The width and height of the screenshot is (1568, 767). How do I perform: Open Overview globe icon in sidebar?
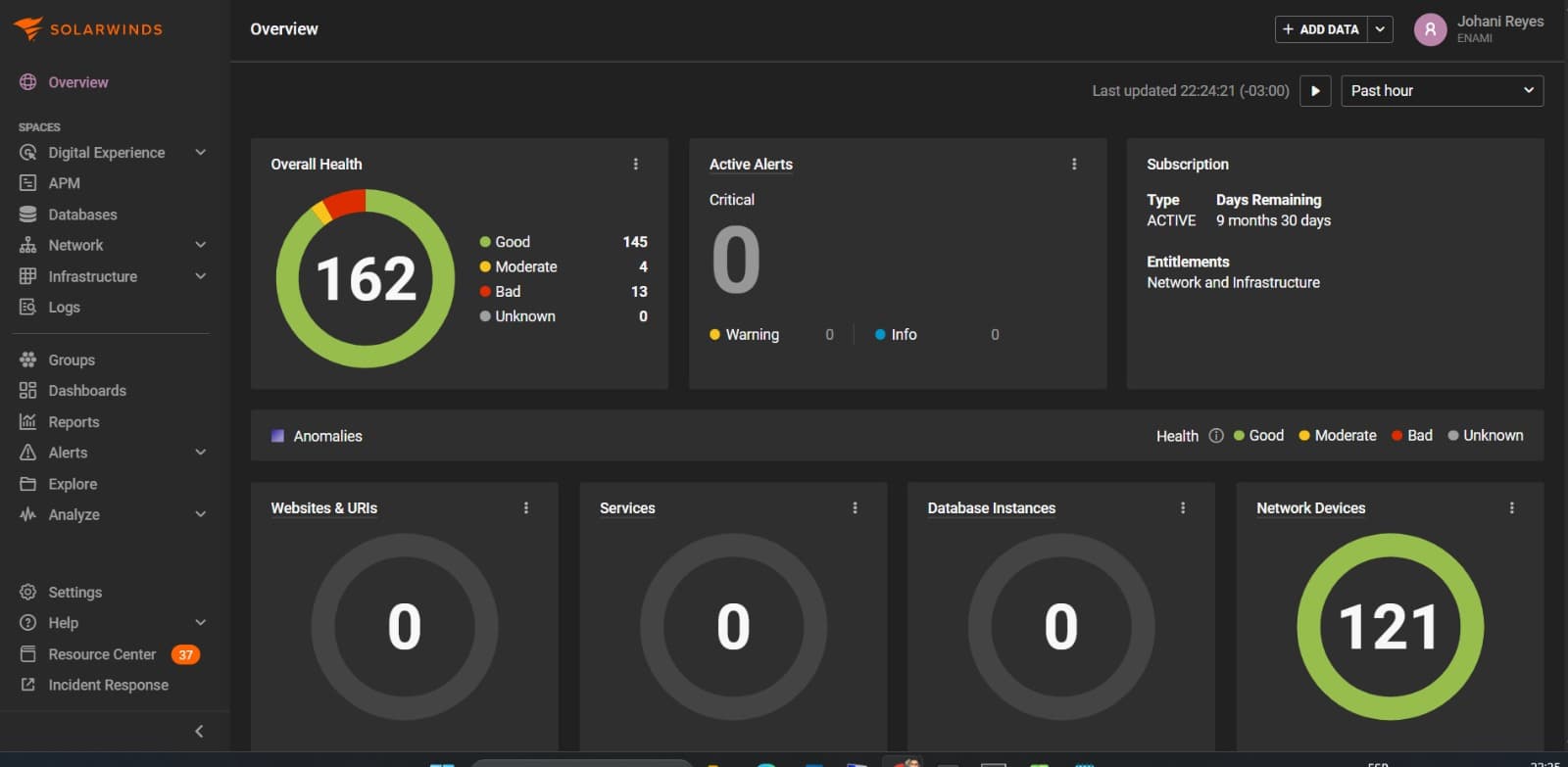point(27,82)
